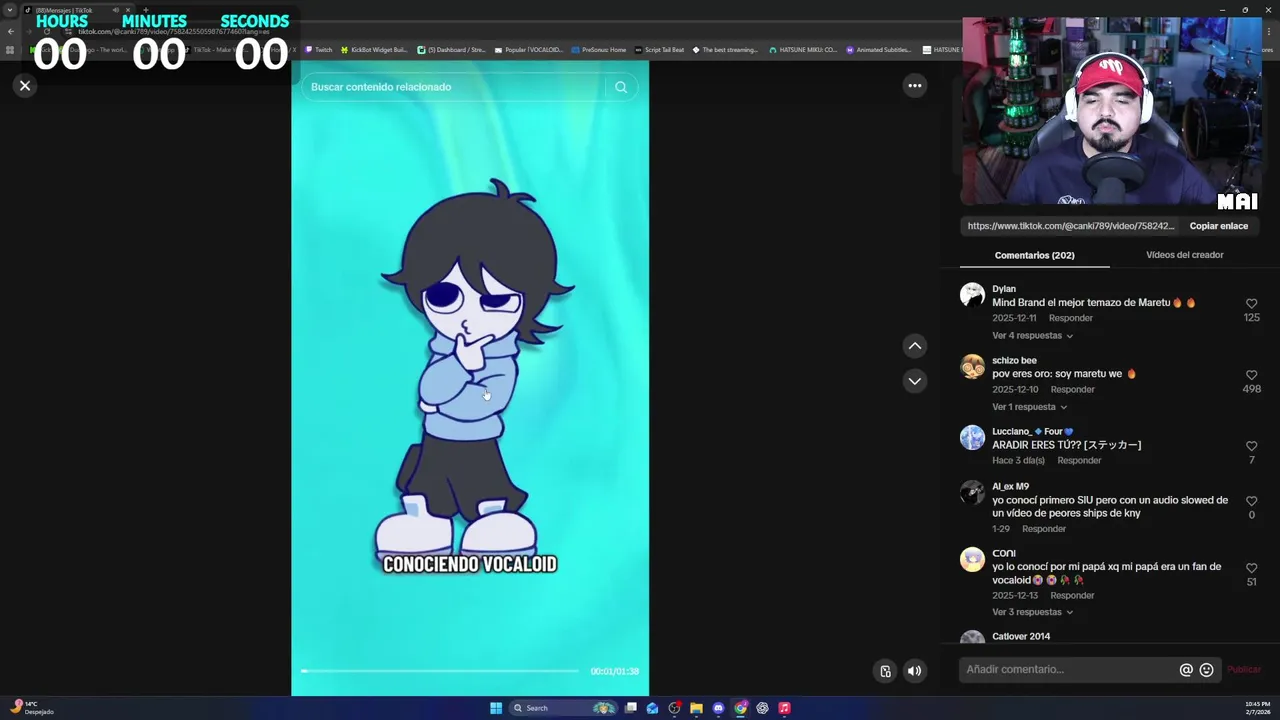
Task: Open the KickBot Widget Builder bookmark
Action: click(x=374, y=50)
